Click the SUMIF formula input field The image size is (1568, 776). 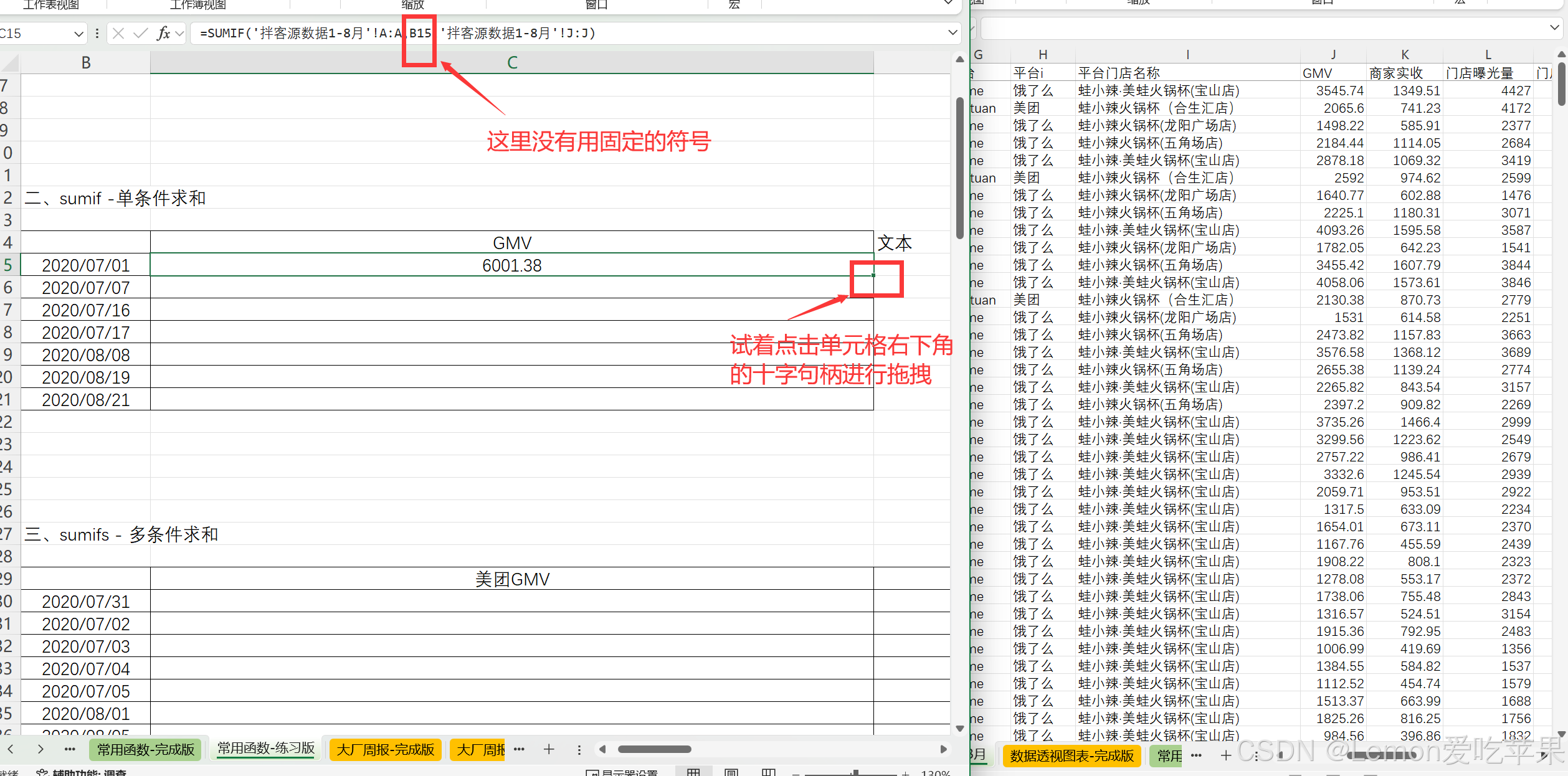(567, 33)
